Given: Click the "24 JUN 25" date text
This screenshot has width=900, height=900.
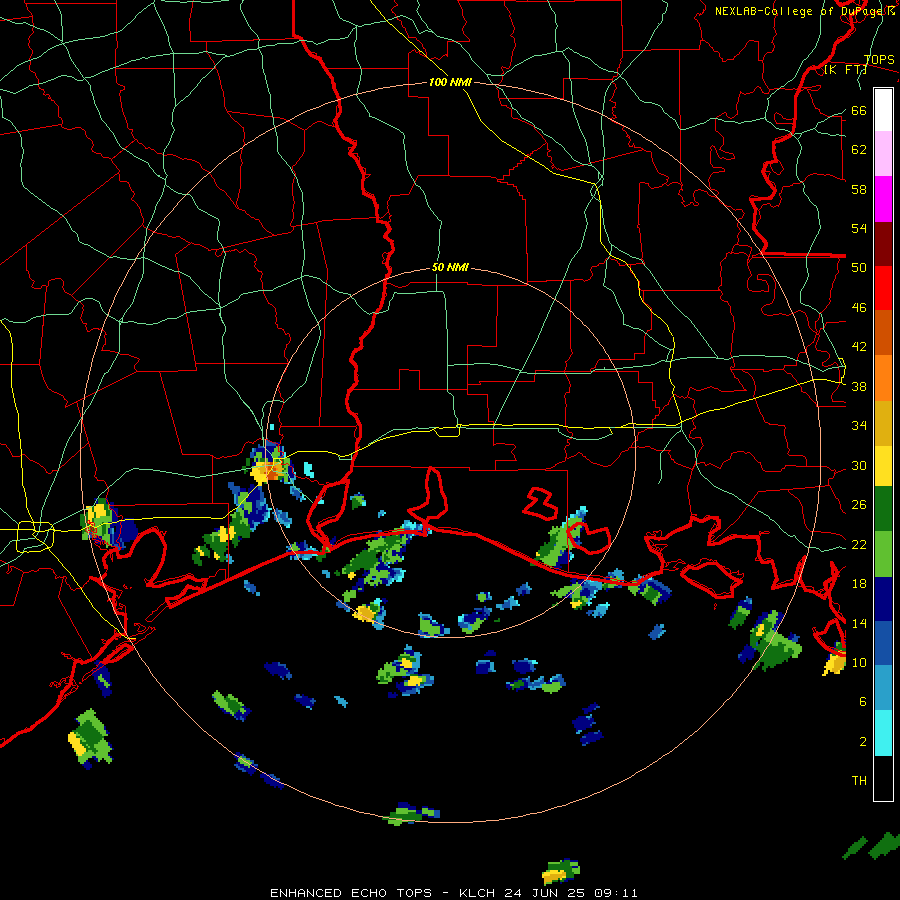Looking at the screenshot, I should pyautogui.click(x=545, y=893).
